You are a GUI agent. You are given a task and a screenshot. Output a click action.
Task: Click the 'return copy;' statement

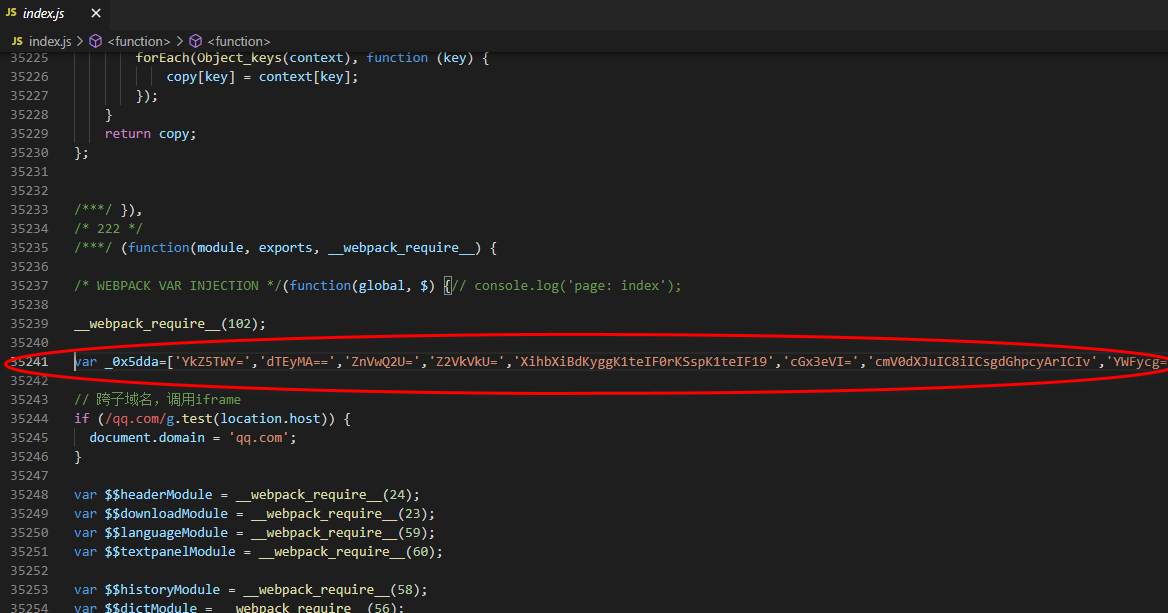pyautogui.click(x=150, y=134)
